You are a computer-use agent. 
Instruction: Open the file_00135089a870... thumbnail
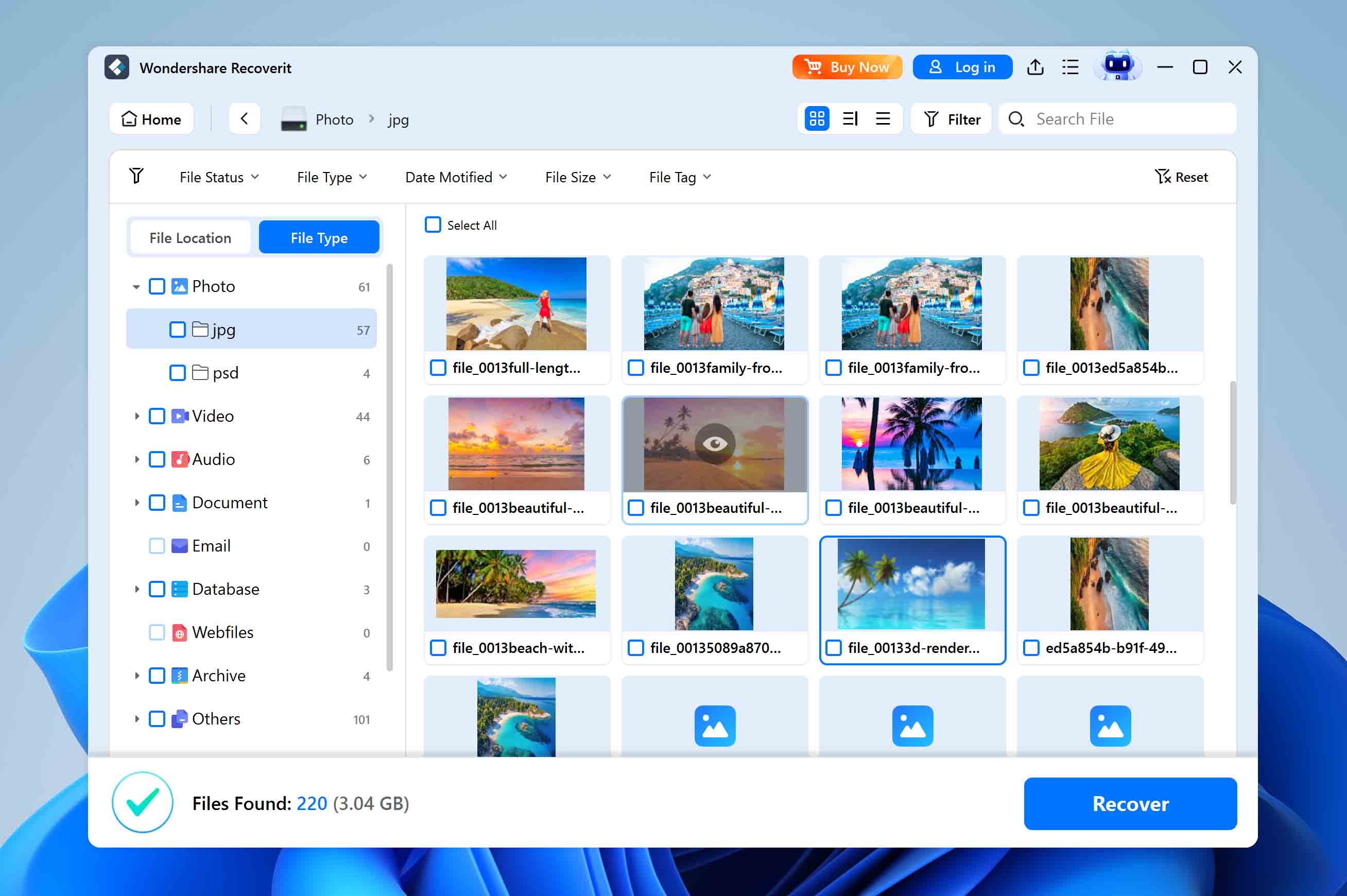coord(714,583)
